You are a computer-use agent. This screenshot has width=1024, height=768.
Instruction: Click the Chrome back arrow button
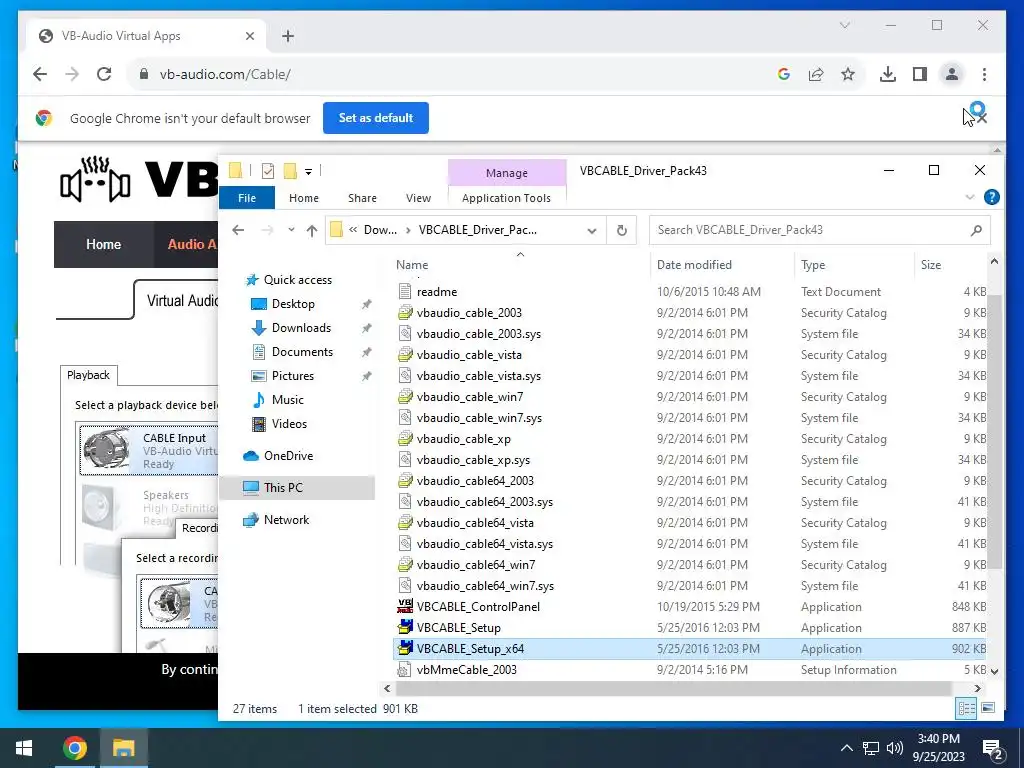tap(40, 74)
